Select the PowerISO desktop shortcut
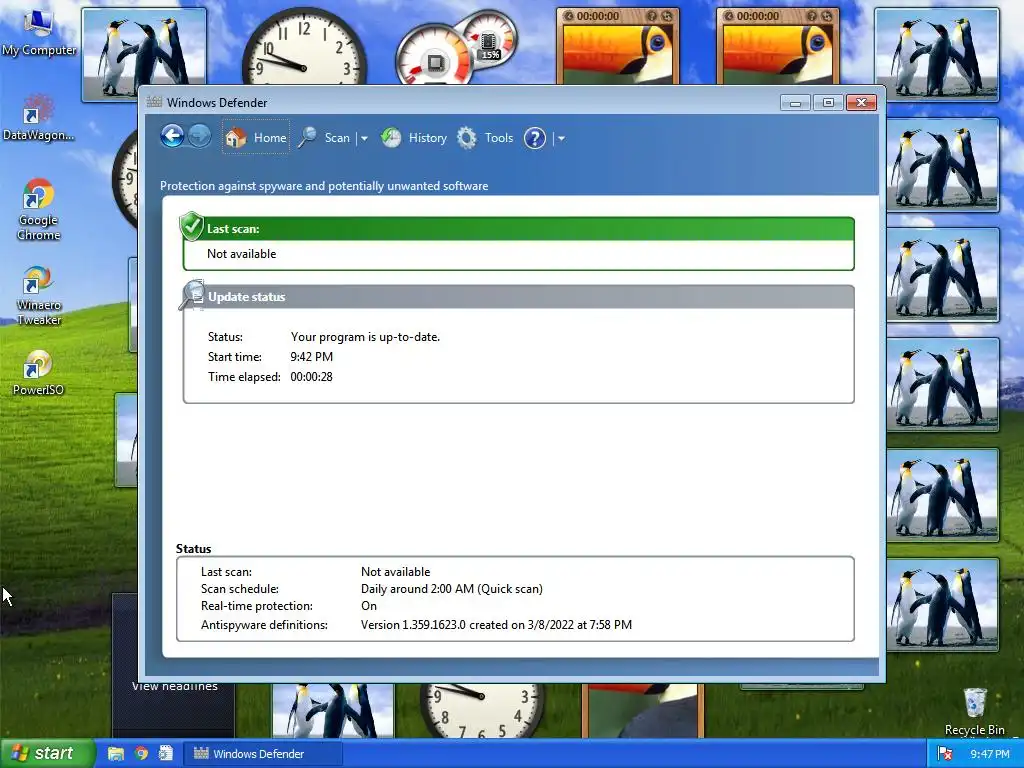The width and height of the screenshot is (1024, 768). 39,373
